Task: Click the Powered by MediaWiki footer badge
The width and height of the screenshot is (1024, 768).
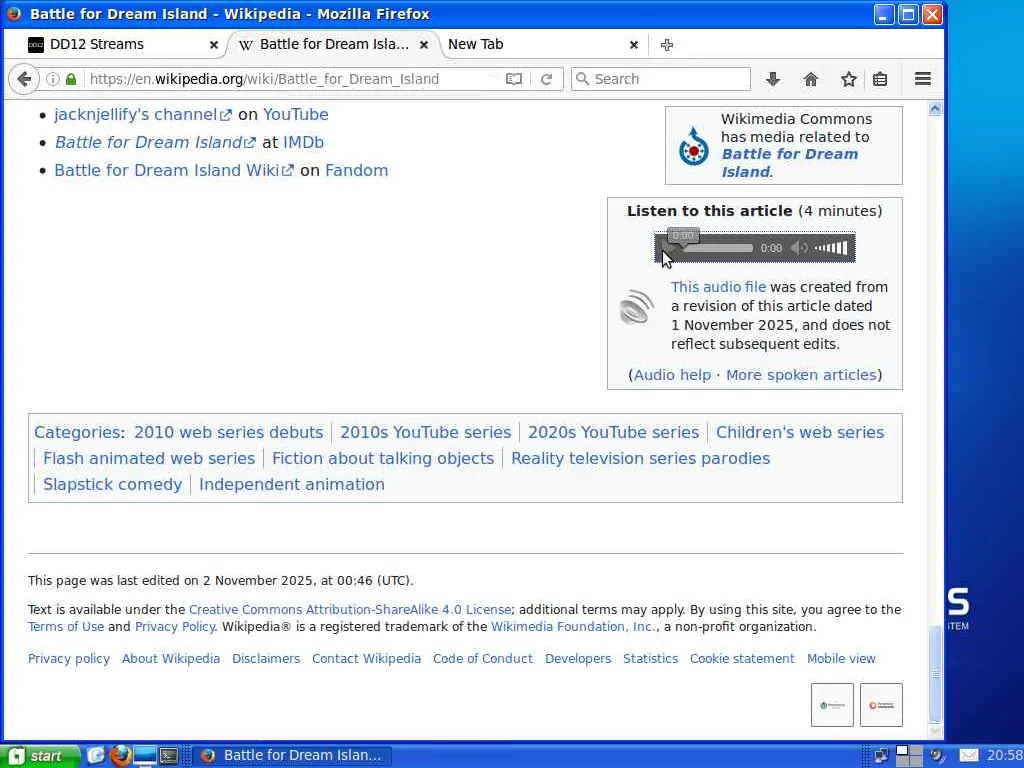Action: point(882,705)
